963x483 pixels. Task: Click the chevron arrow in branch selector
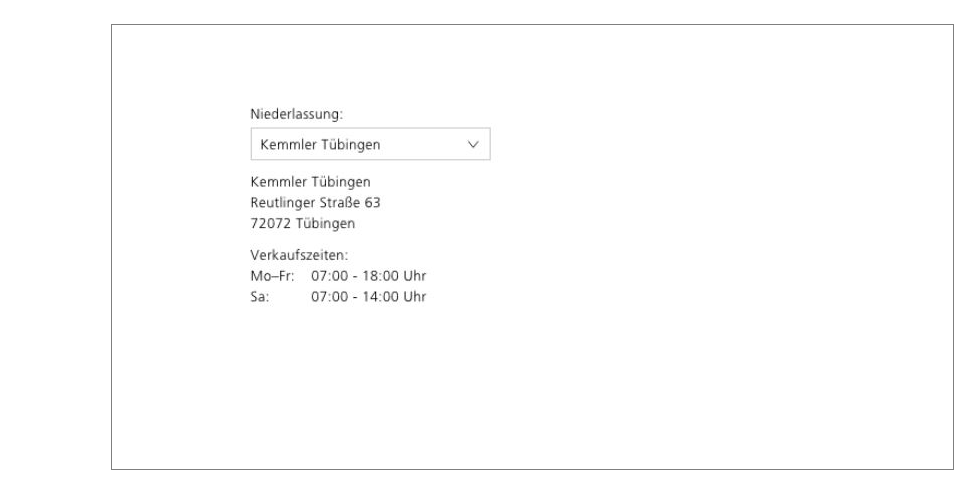point(473,144)
